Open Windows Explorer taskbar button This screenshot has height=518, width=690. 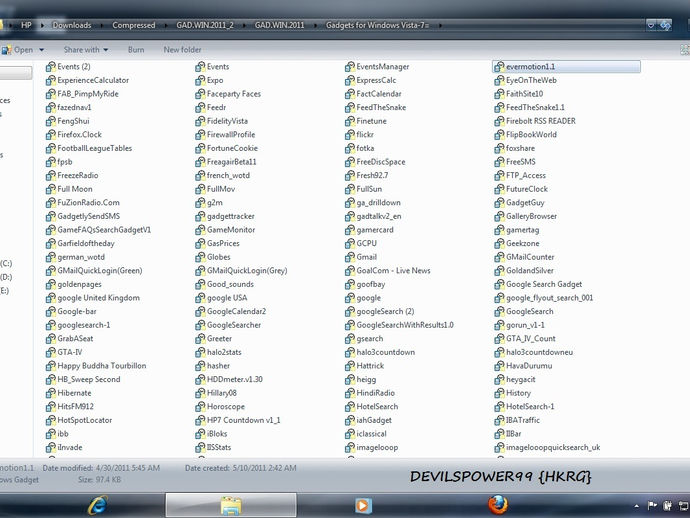tap(231, 505)
